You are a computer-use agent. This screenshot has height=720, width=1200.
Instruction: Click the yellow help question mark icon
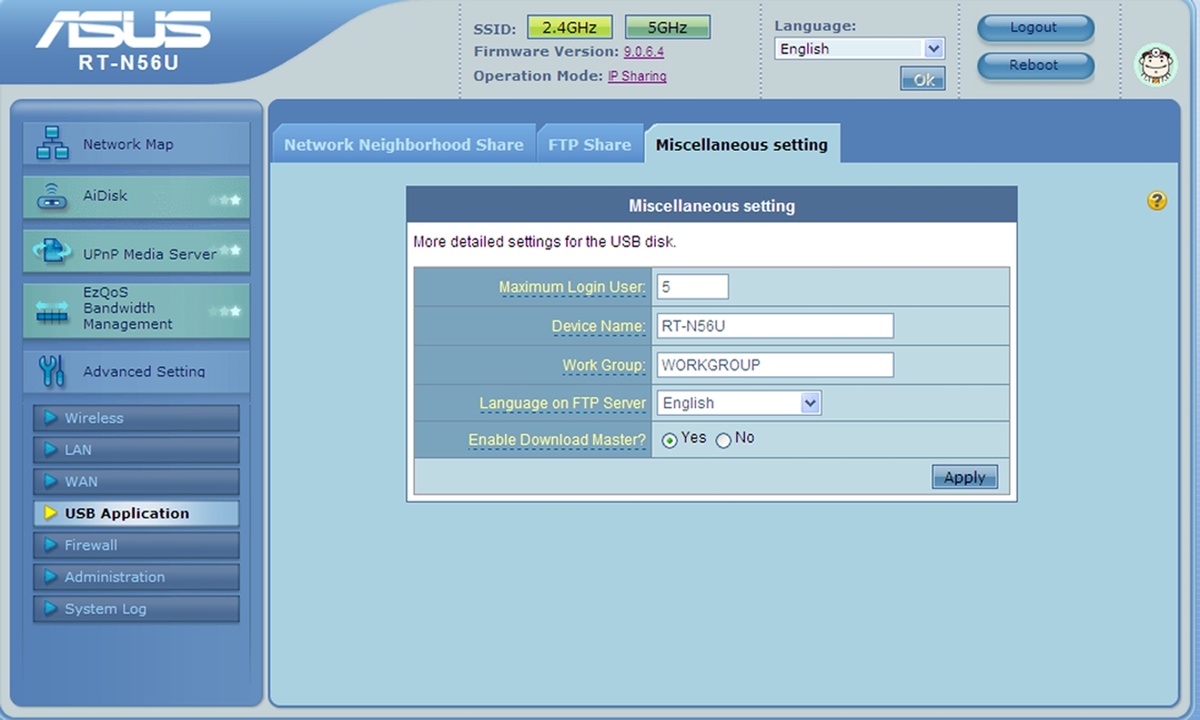pos(1156,201)
